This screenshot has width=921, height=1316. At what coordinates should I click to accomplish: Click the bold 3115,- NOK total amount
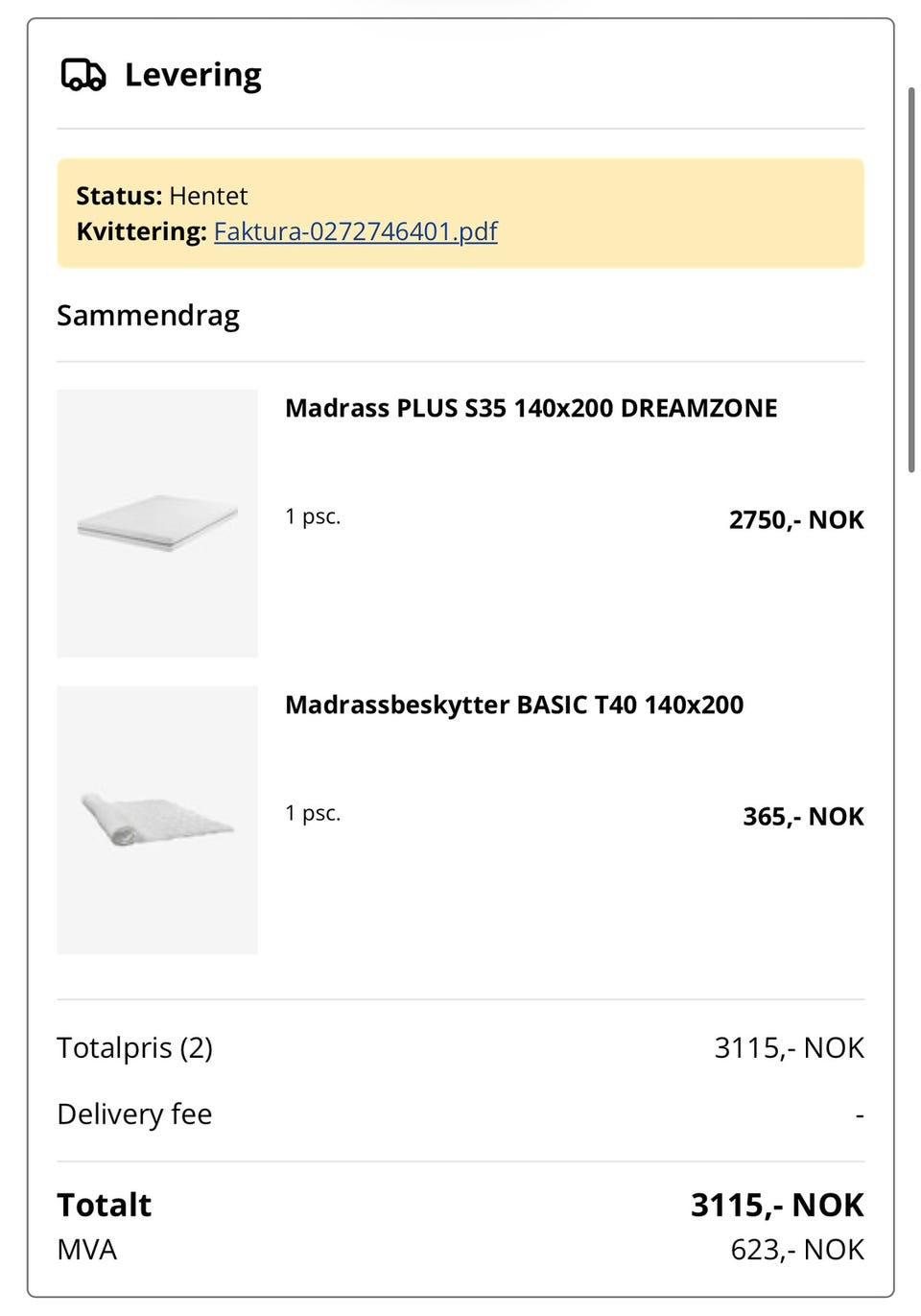[777, 1205]
